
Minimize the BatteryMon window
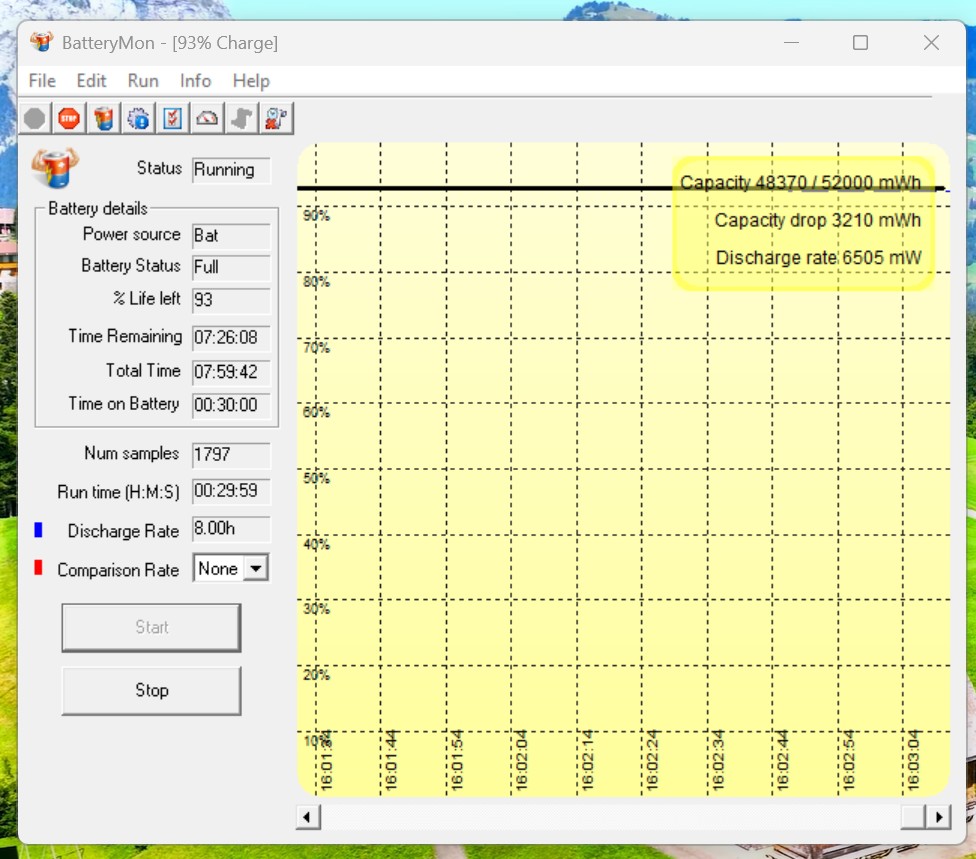click(x=791, y=42)
